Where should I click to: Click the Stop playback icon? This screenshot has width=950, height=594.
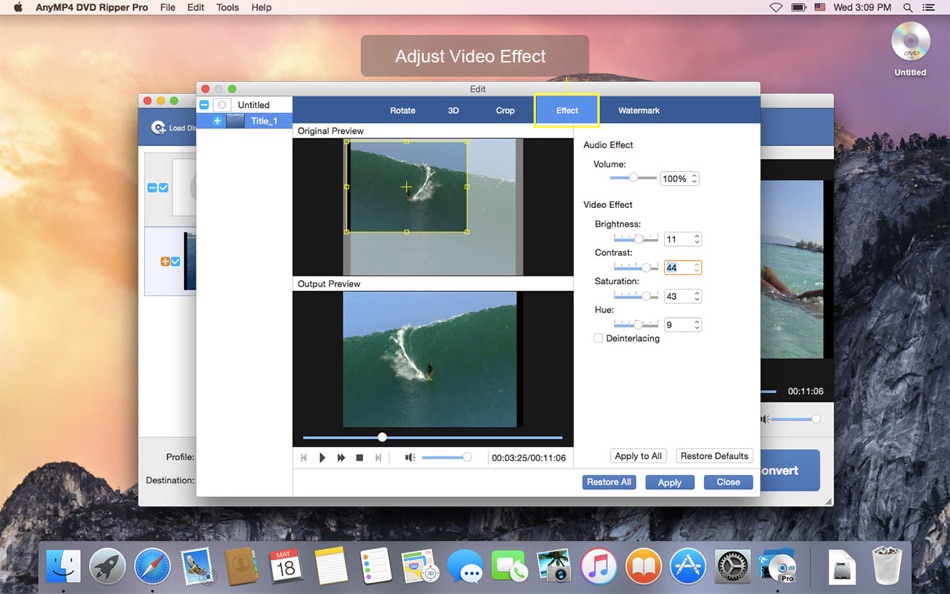coord(359,457)
